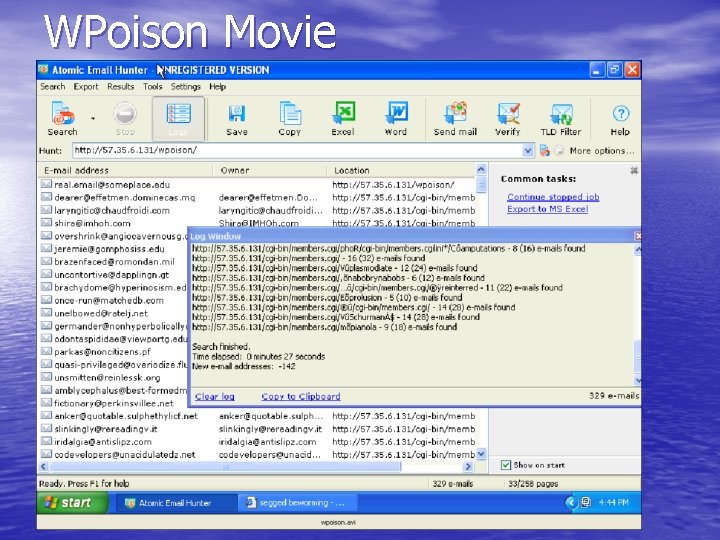Click the Stop toolbar icon
The width and height of the screenshot is (720, 540).
tap(125, 118)
